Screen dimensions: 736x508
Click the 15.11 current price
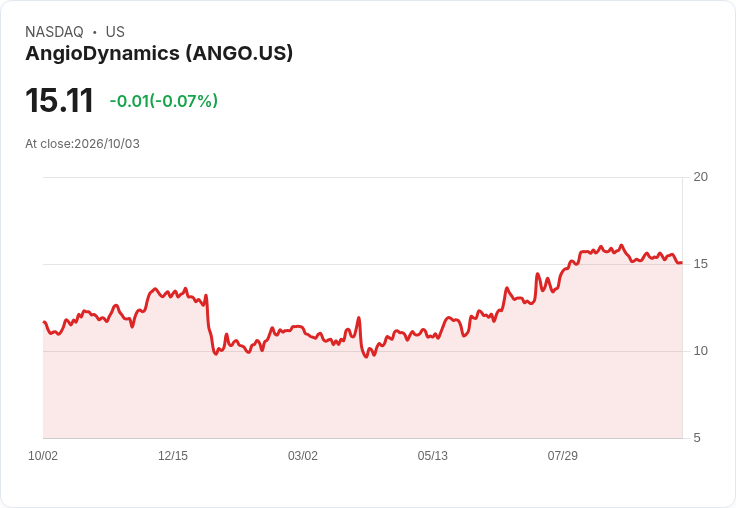(x=59, y=100)
